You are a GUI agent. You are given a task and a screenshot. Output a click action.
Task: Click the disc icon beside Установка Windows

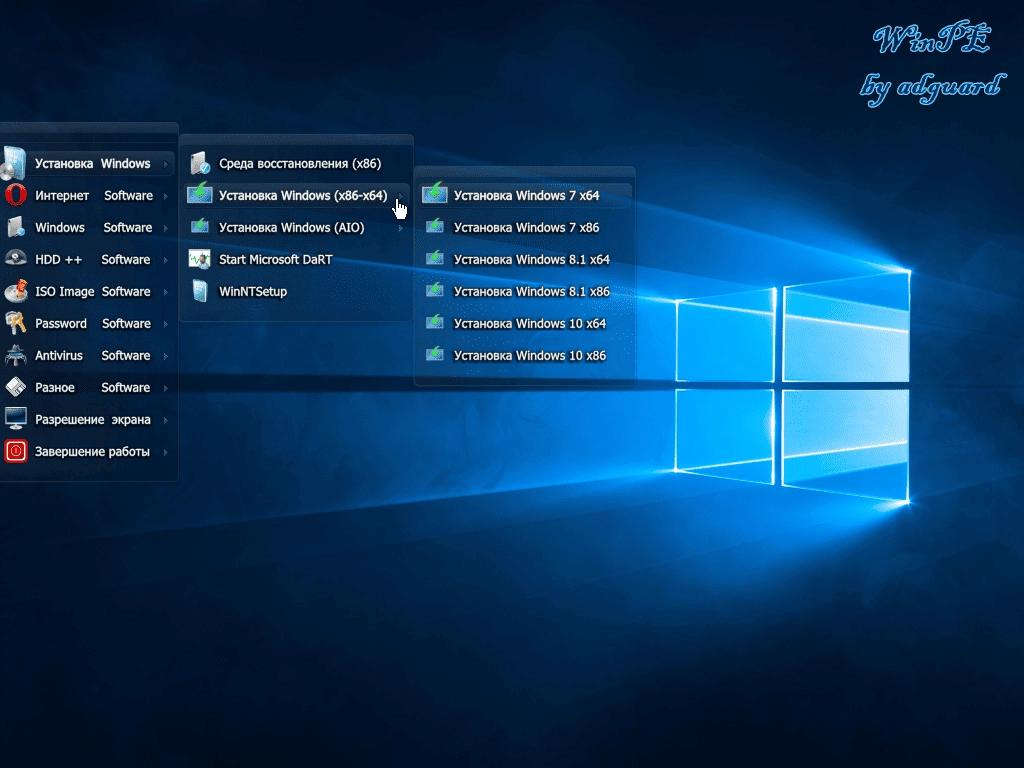point(14,163)
